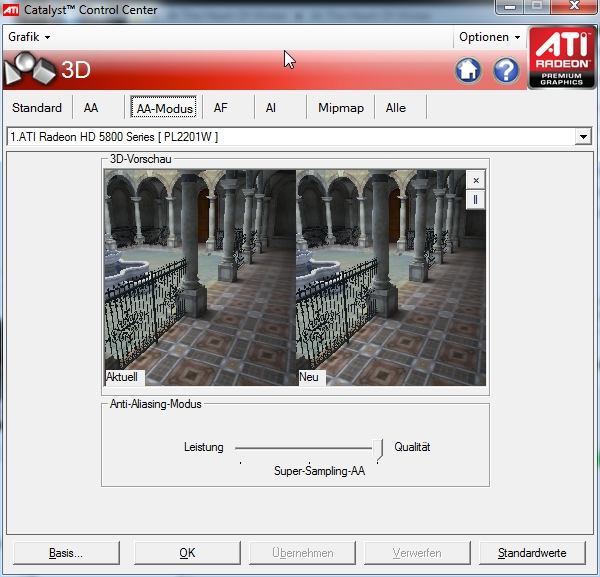Click the Qualität label
Screen dimensions: 600x577
(x=412, y=447)
